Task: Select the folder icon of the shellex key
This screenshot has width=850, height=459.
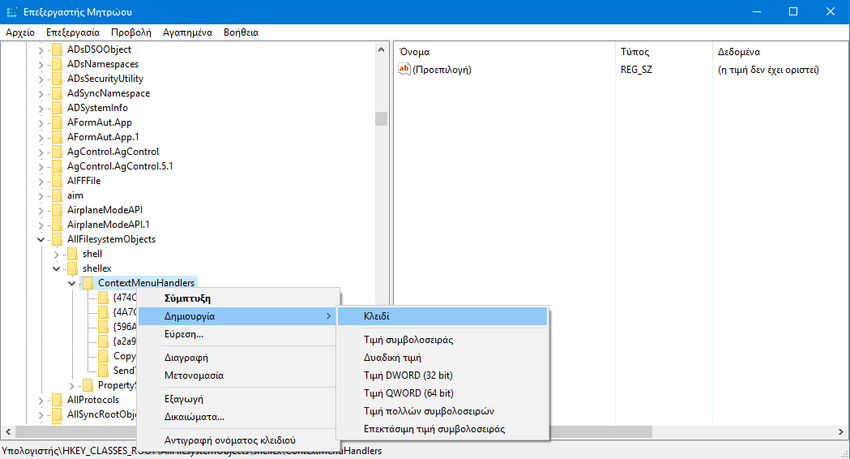Action: (72, 269)
